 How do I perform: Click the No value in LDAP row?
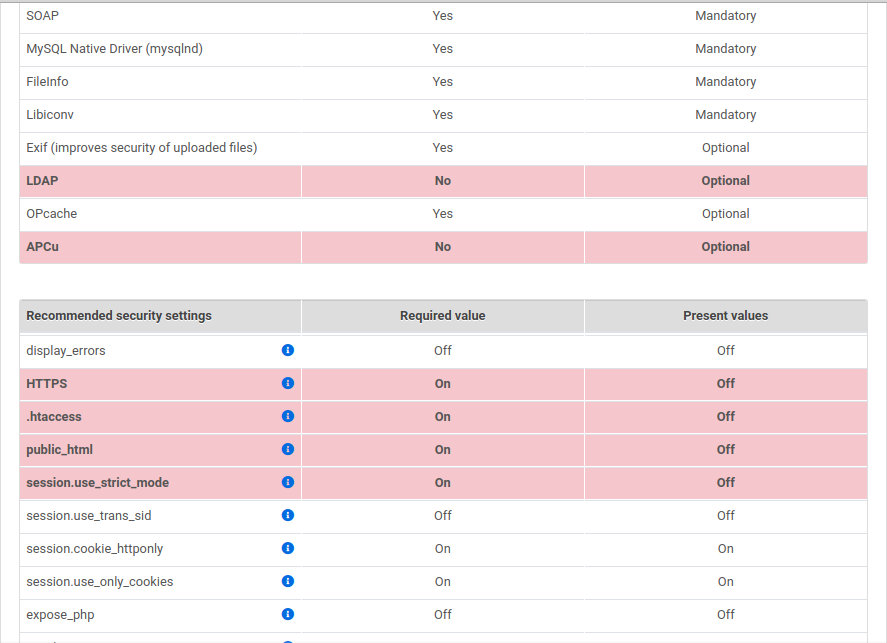443,181
